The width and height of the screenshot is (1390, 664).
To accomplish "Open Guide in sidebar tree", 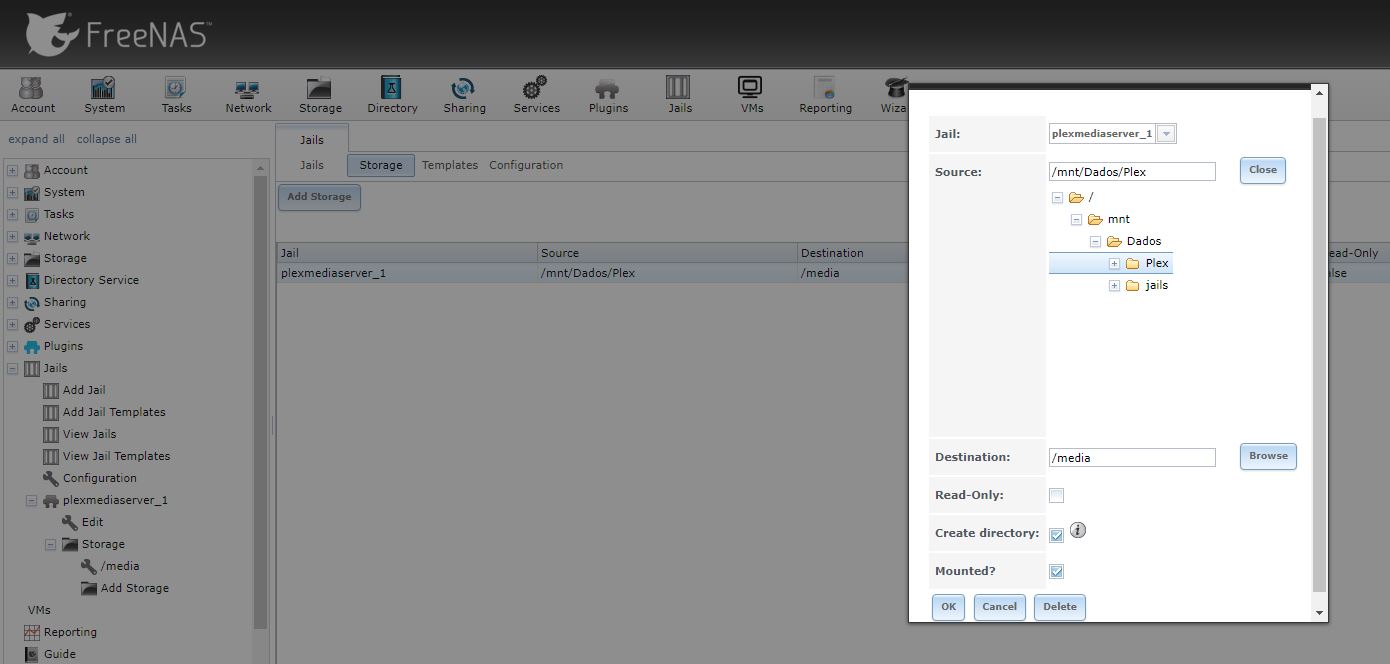I will click(59, 654).
